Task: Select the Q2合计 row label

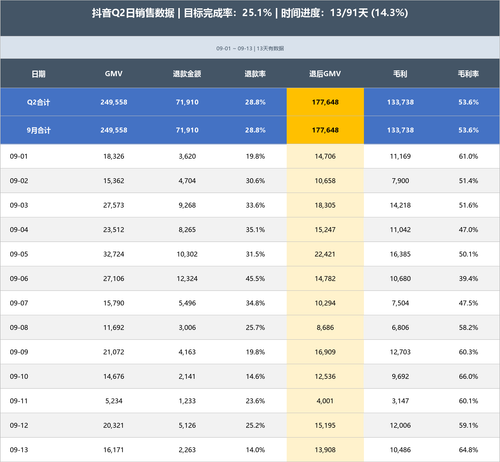Action: [38, 102]
